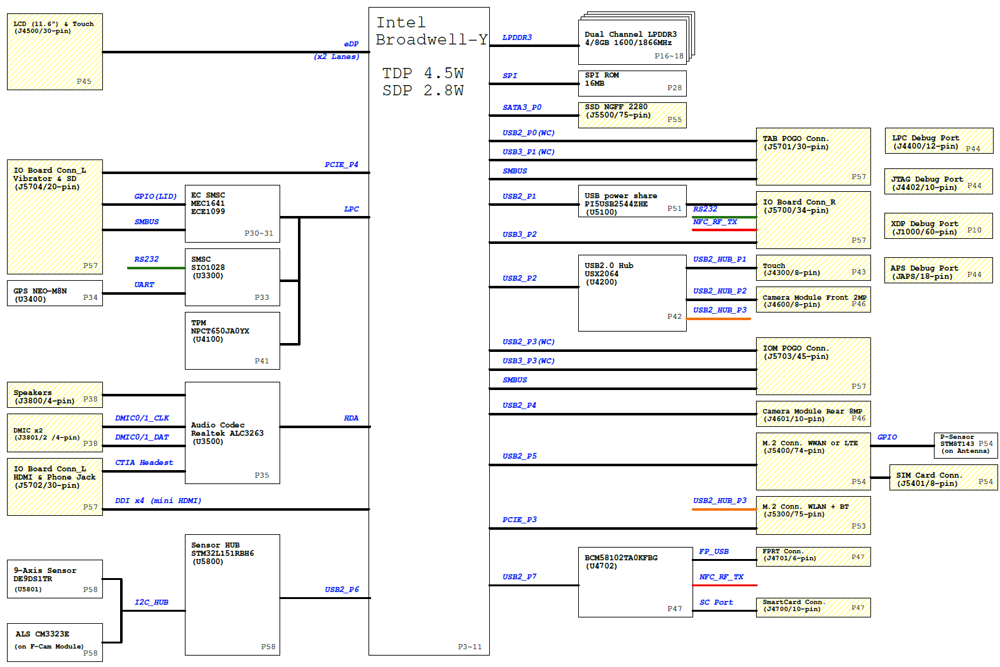Click the LCD (11.6") & Touch block

click(x=55, y=52)
